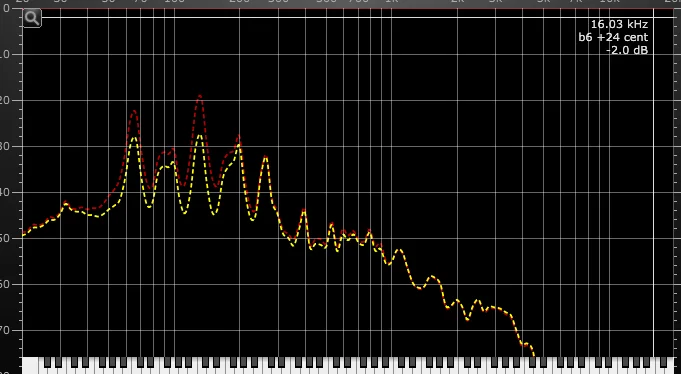Select the "16.03 kHz" frequency readout
The image size is (681, 374).
(x=619, y=24)
